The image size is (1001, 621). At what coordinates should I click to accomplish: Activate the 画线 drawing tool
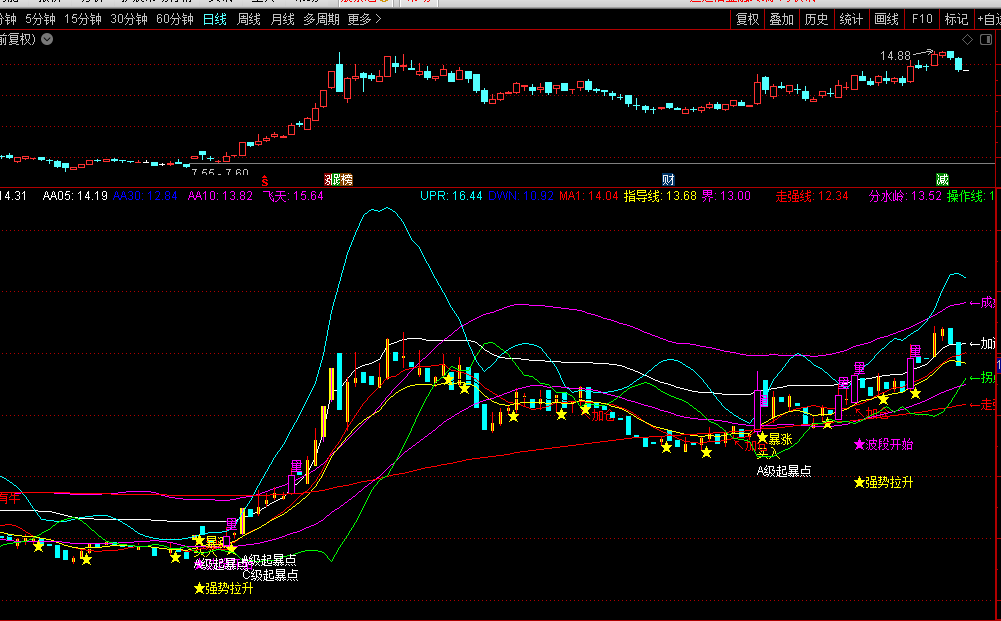point(886,19)
